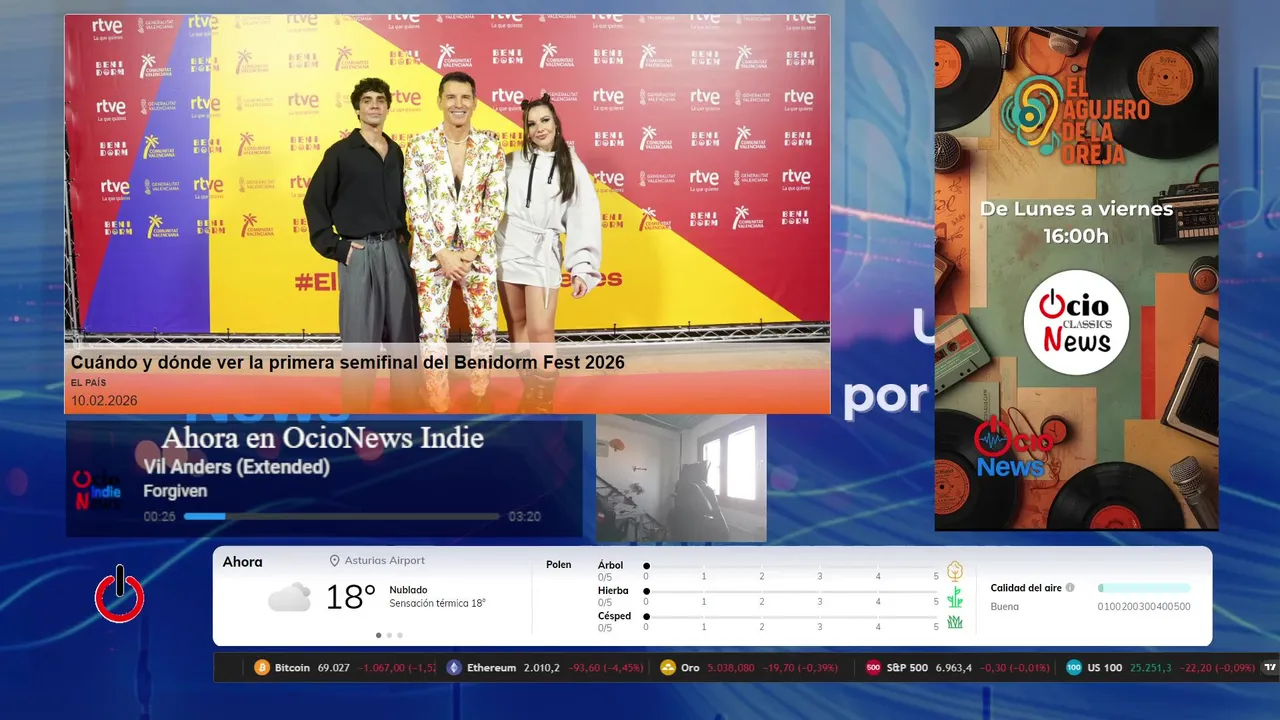Click the OcioNews Indie station logo
This screenshot has width=1280, height=720.
coord(97,490)
